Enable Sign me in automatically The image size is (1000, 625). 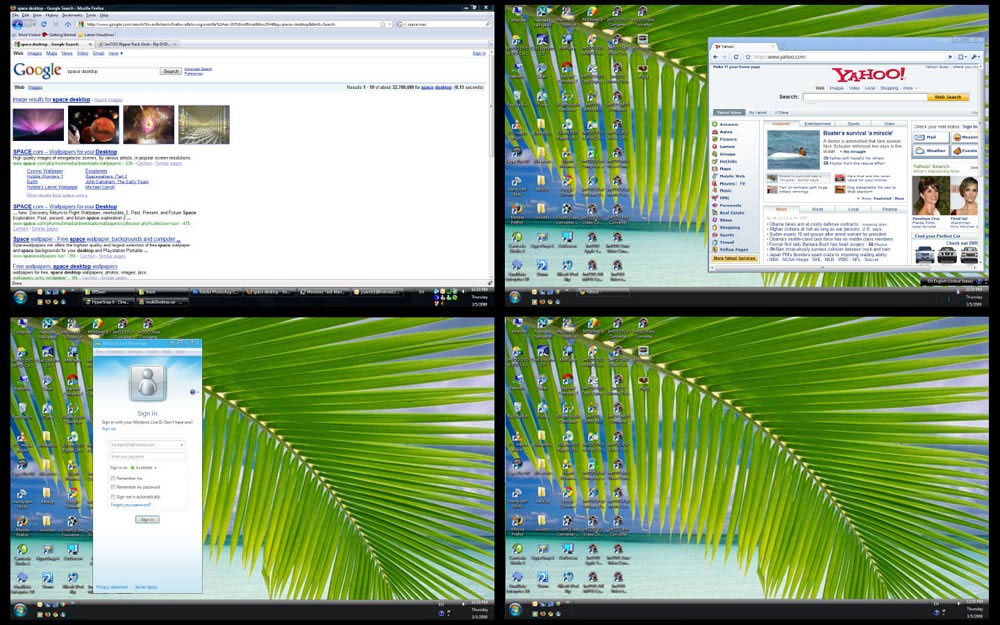click(112, 497)
